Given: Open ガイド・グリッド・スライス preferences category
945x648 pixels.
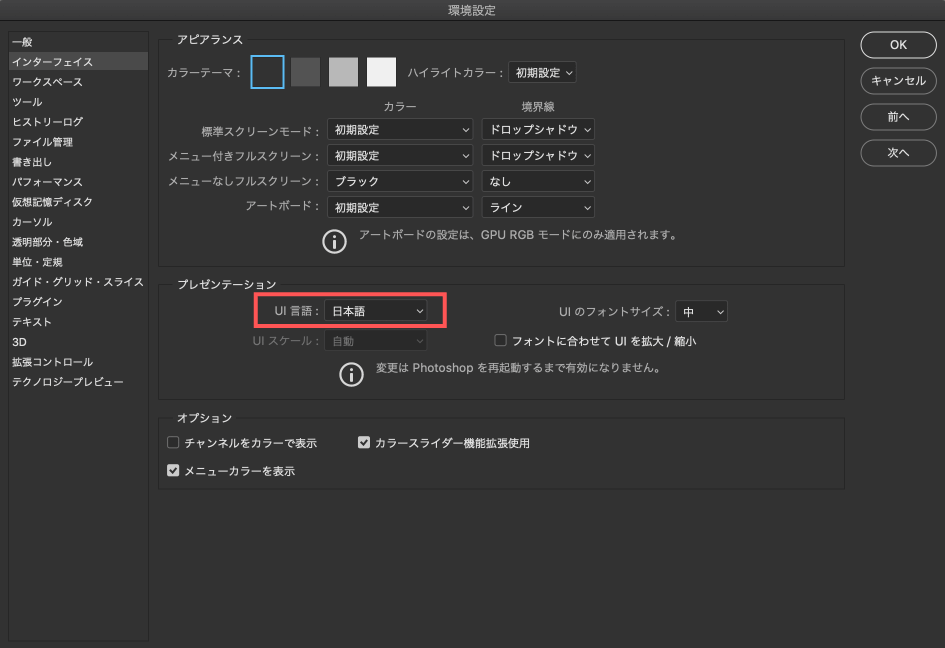Looking at the screenshot, I should (78, 282).
